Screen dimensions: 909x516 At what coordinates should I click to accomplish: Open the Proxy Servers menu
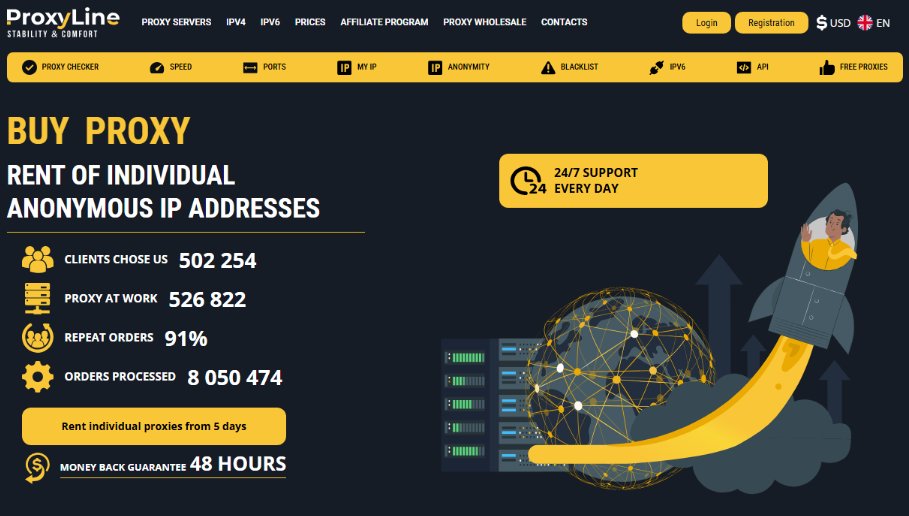click(x=176, y=22)
